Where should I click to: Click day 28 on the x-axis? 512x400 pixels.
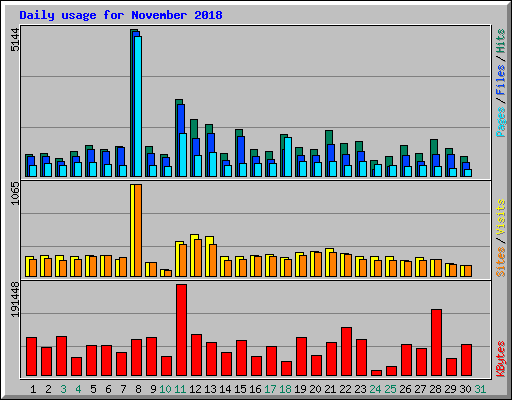click(435, 389)
